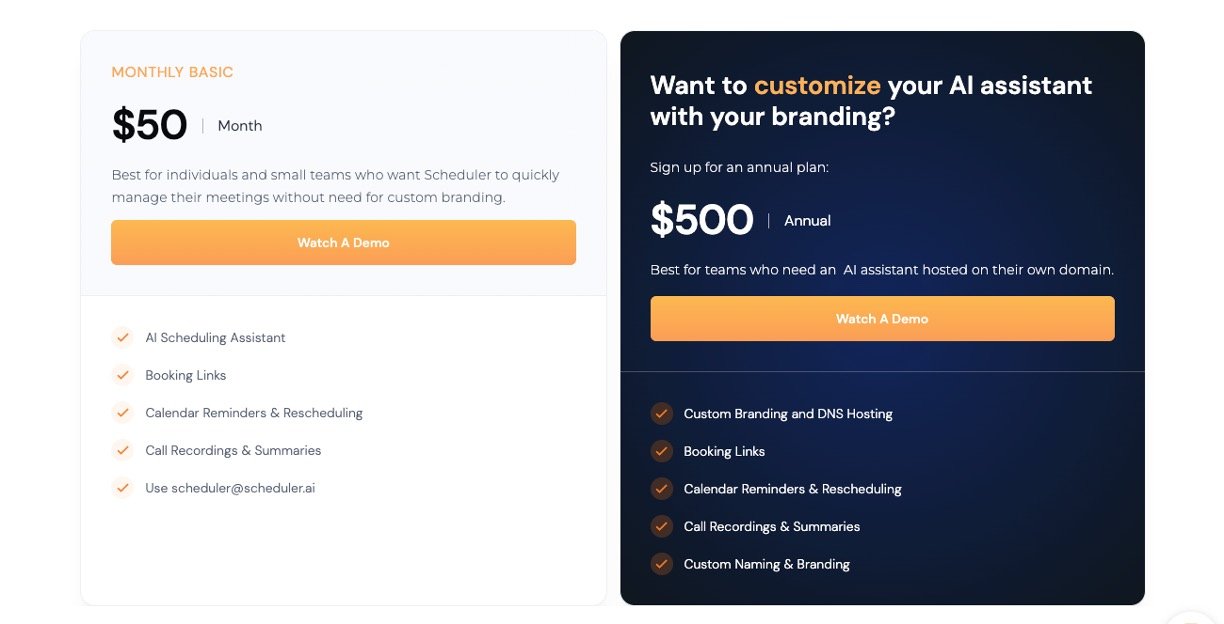Tap checkmark by Calendar Reminders in annual plan card
Image resolution: width=1224 pixels, height=624 pixels.
[661, 489]
